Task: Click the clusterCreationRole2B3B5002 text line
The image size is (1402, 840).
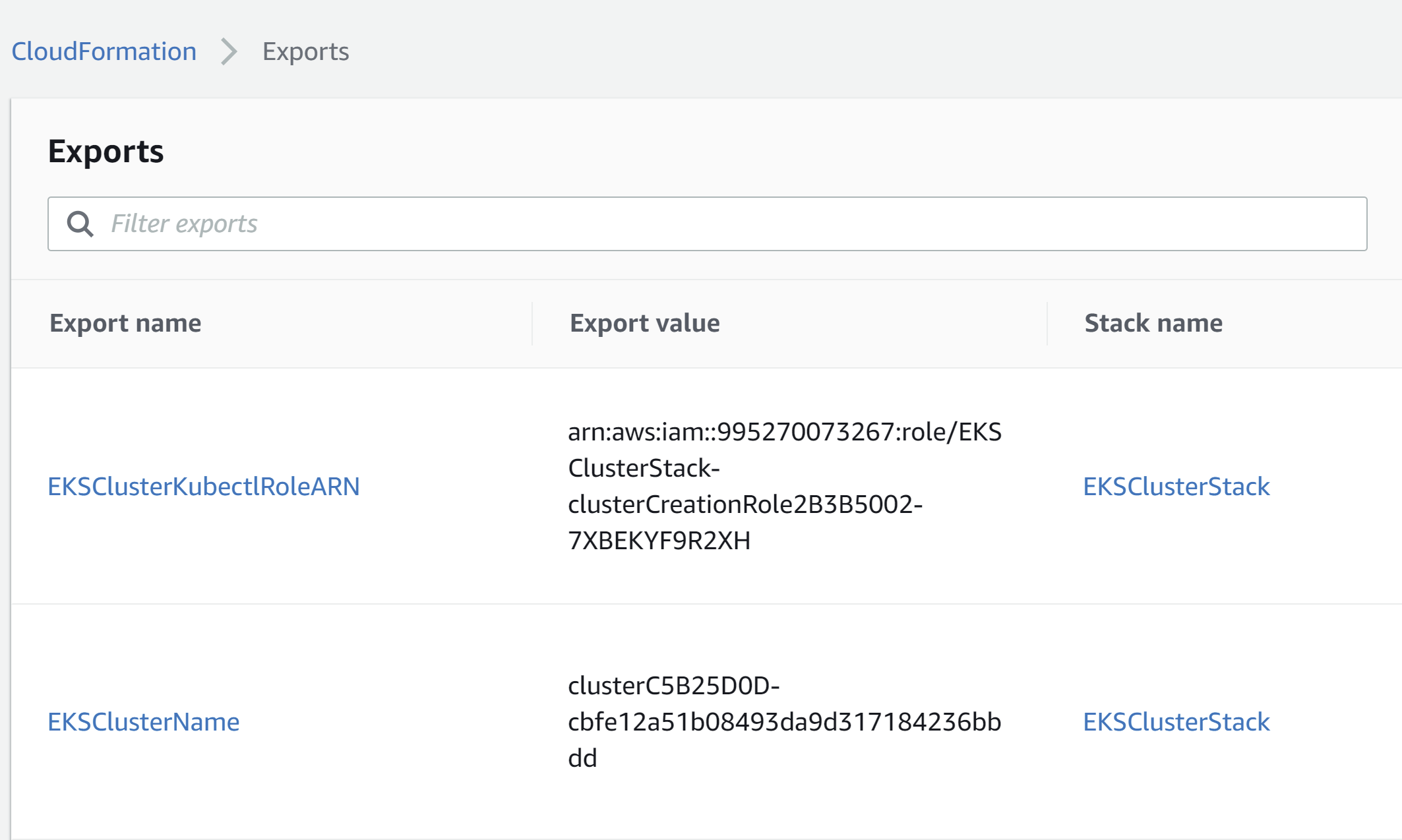Action: [x=745, y=504]
